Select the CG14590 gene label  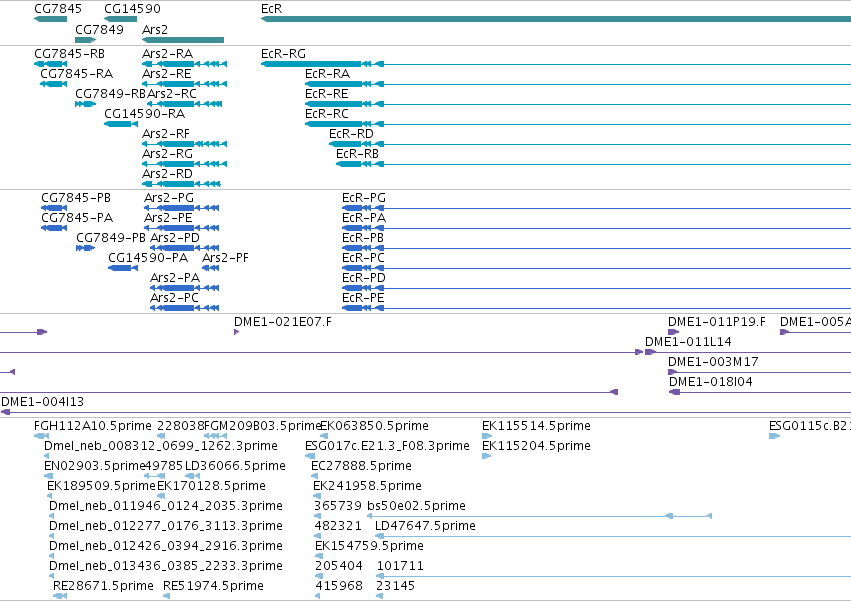click(x=132, y=9)
